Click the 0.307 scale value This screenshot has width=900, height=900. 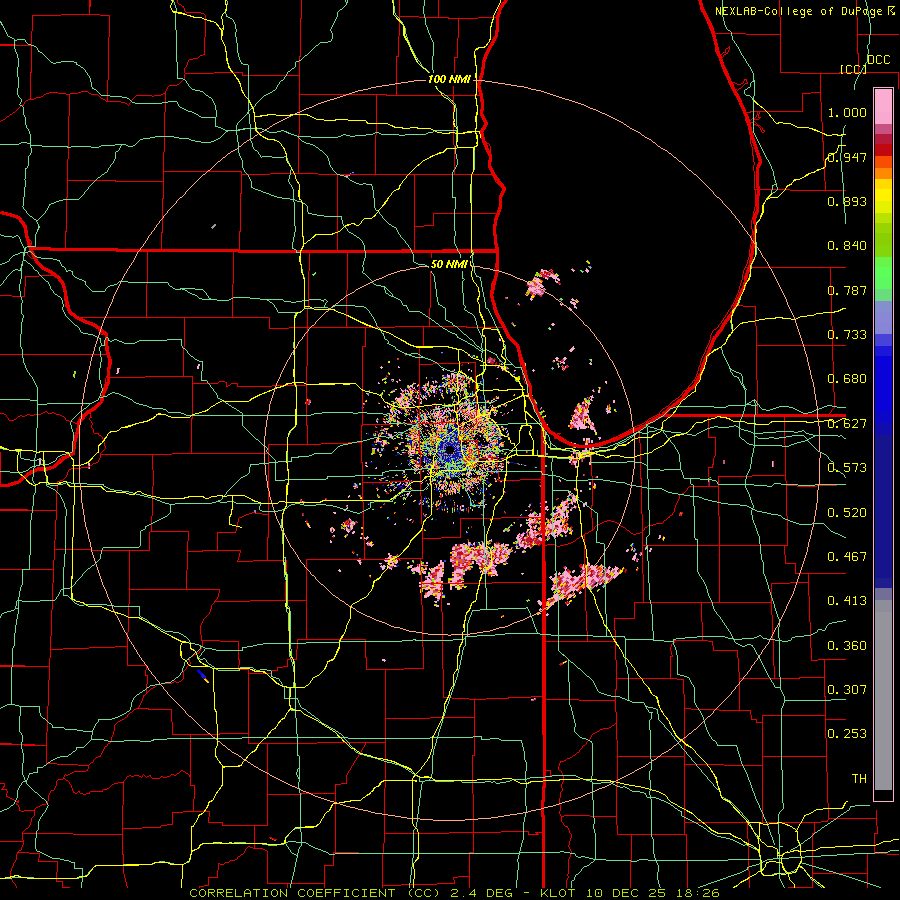[x=847, y=689]
